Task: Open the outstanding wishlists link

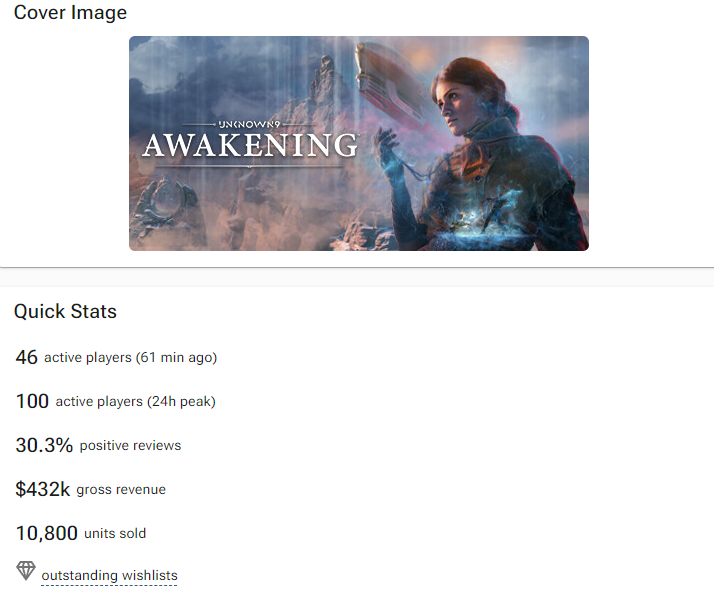Action: [109, 575]
